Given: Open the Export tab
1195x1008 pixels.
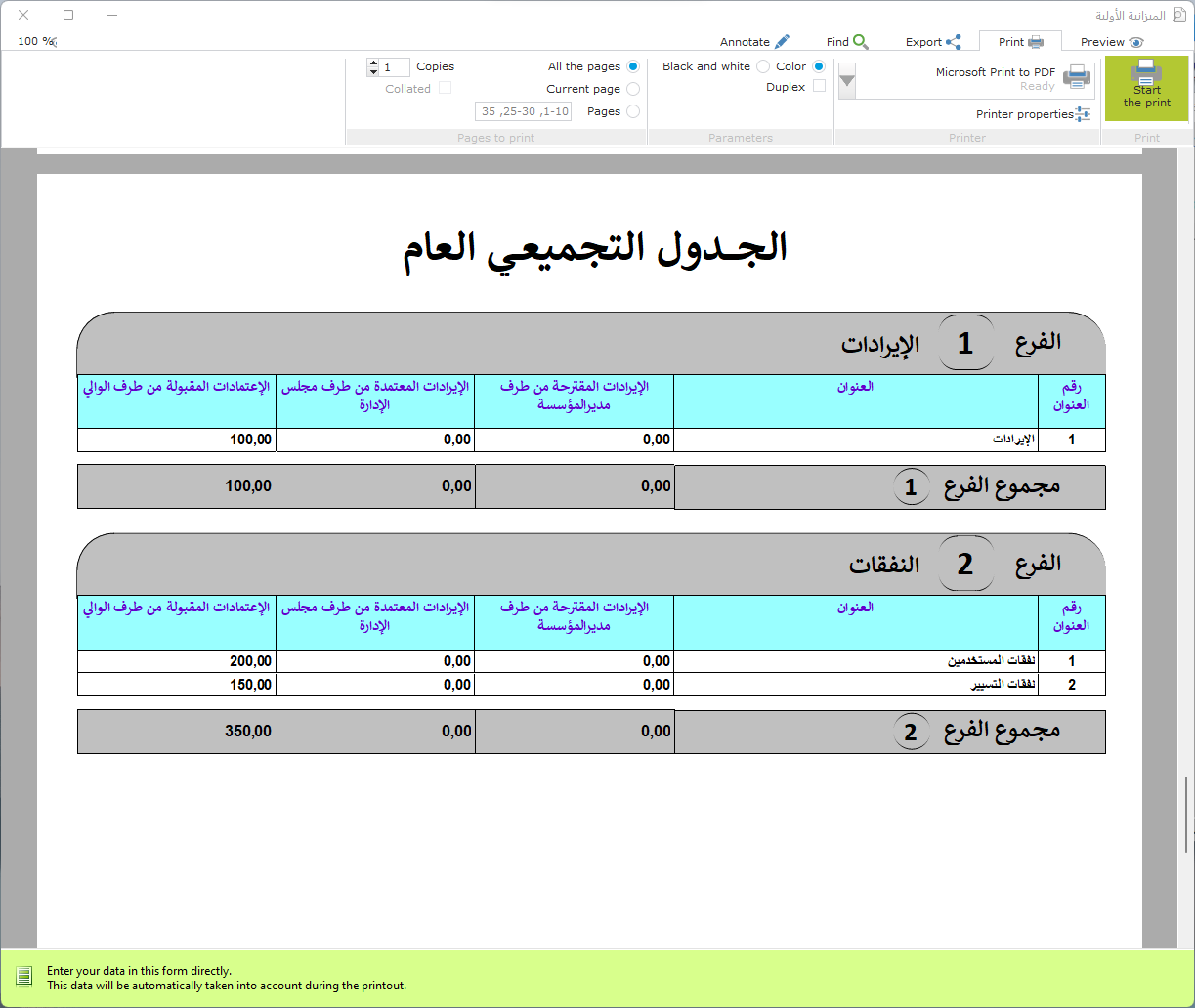Looking at the screenshot, I should click(932, 42).
